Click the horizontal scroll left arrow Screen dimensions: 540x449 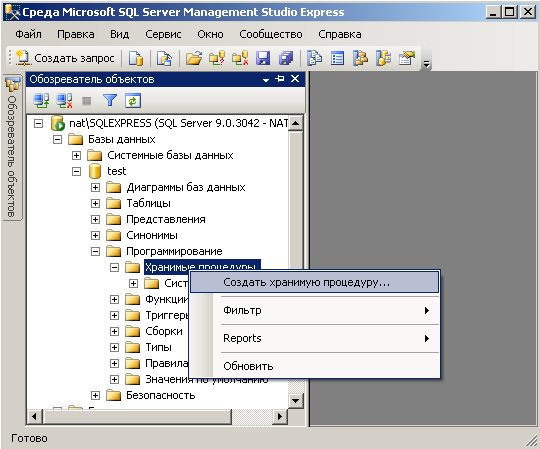(x=34, y=417)
